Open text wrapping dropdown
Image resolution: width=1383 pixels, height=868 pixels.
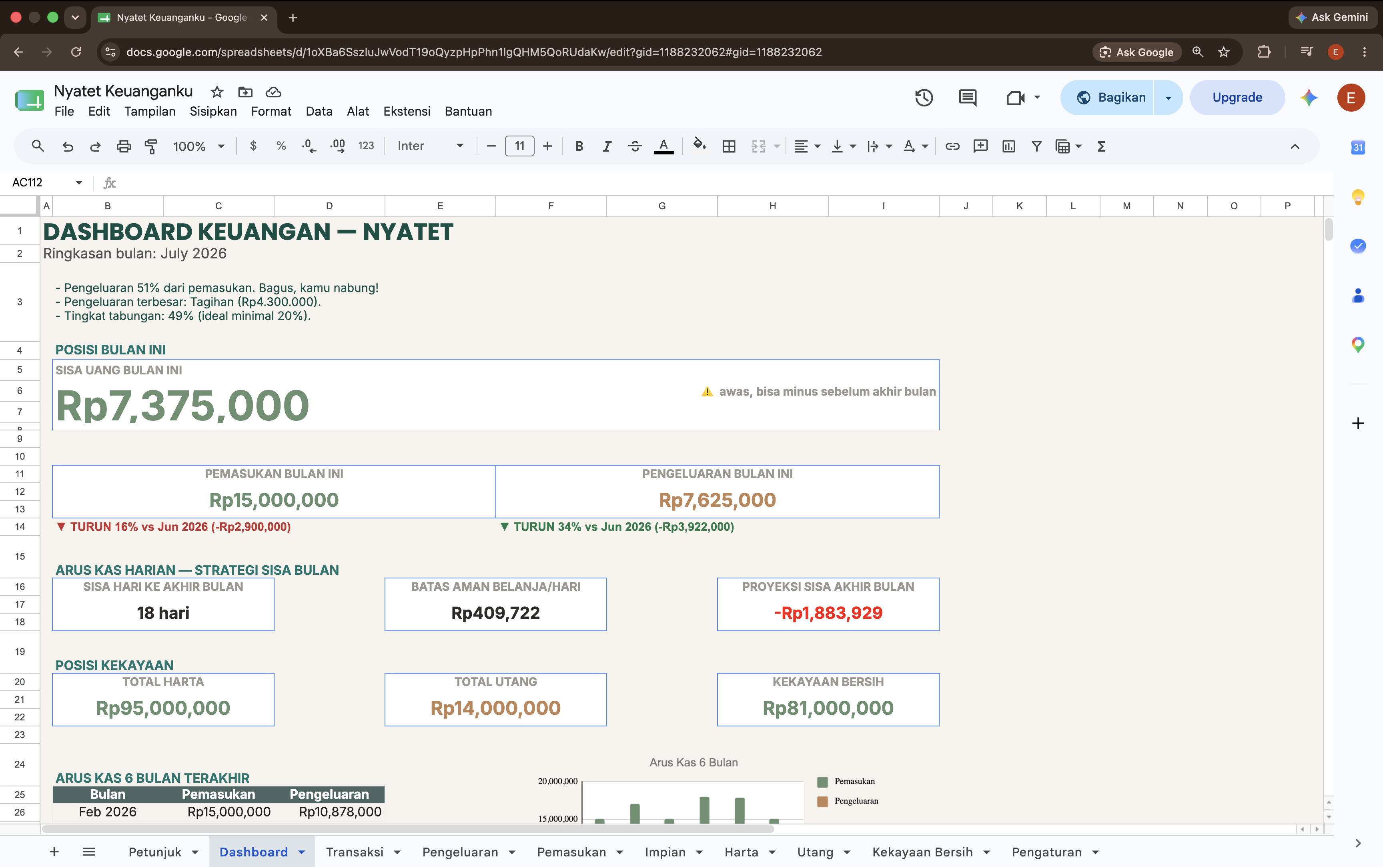pos(879,146)
